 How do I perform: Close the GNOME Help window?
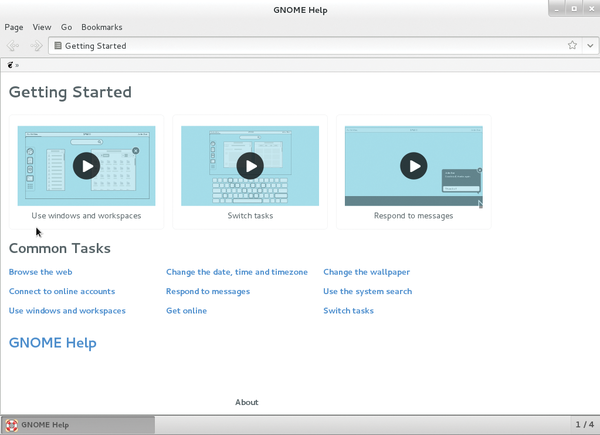[x=591, y=9]
